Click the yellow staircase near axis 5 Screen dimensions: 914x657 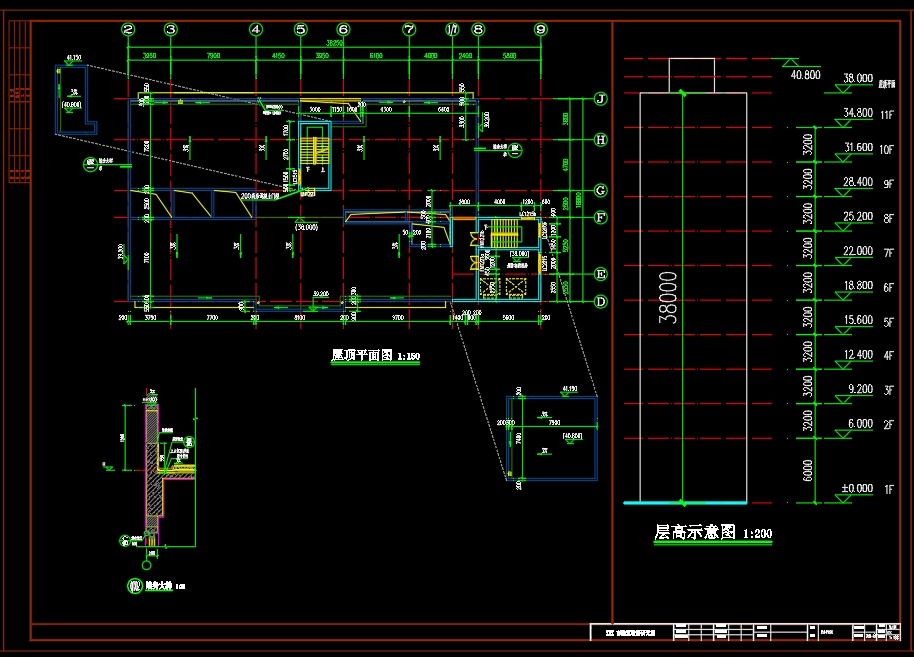click(315, 152)
